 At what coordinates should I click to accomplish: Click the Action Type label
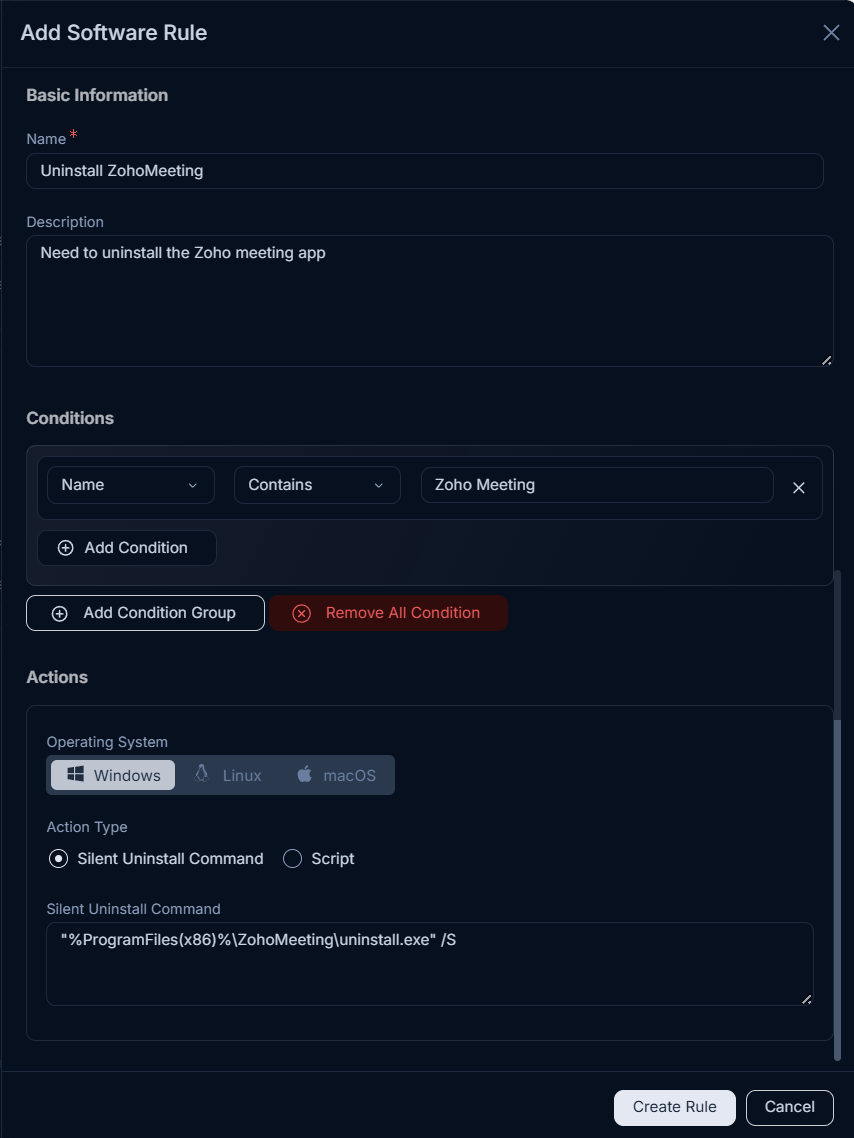click(87, 827)
